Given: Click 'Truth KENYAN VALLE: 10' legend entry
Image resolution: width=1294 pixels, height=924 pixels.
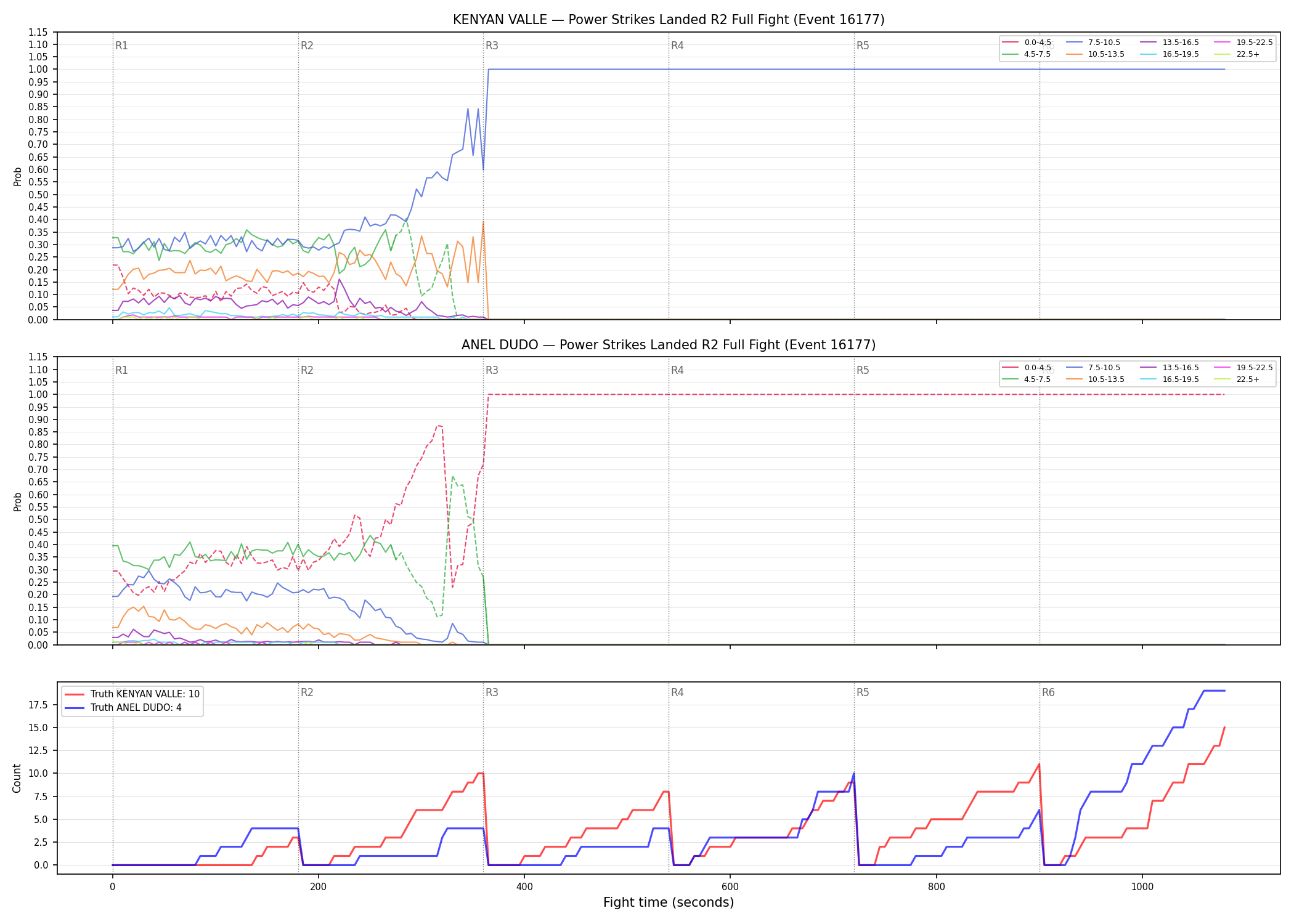Looking at the screenshot, I should click(132, 694).
